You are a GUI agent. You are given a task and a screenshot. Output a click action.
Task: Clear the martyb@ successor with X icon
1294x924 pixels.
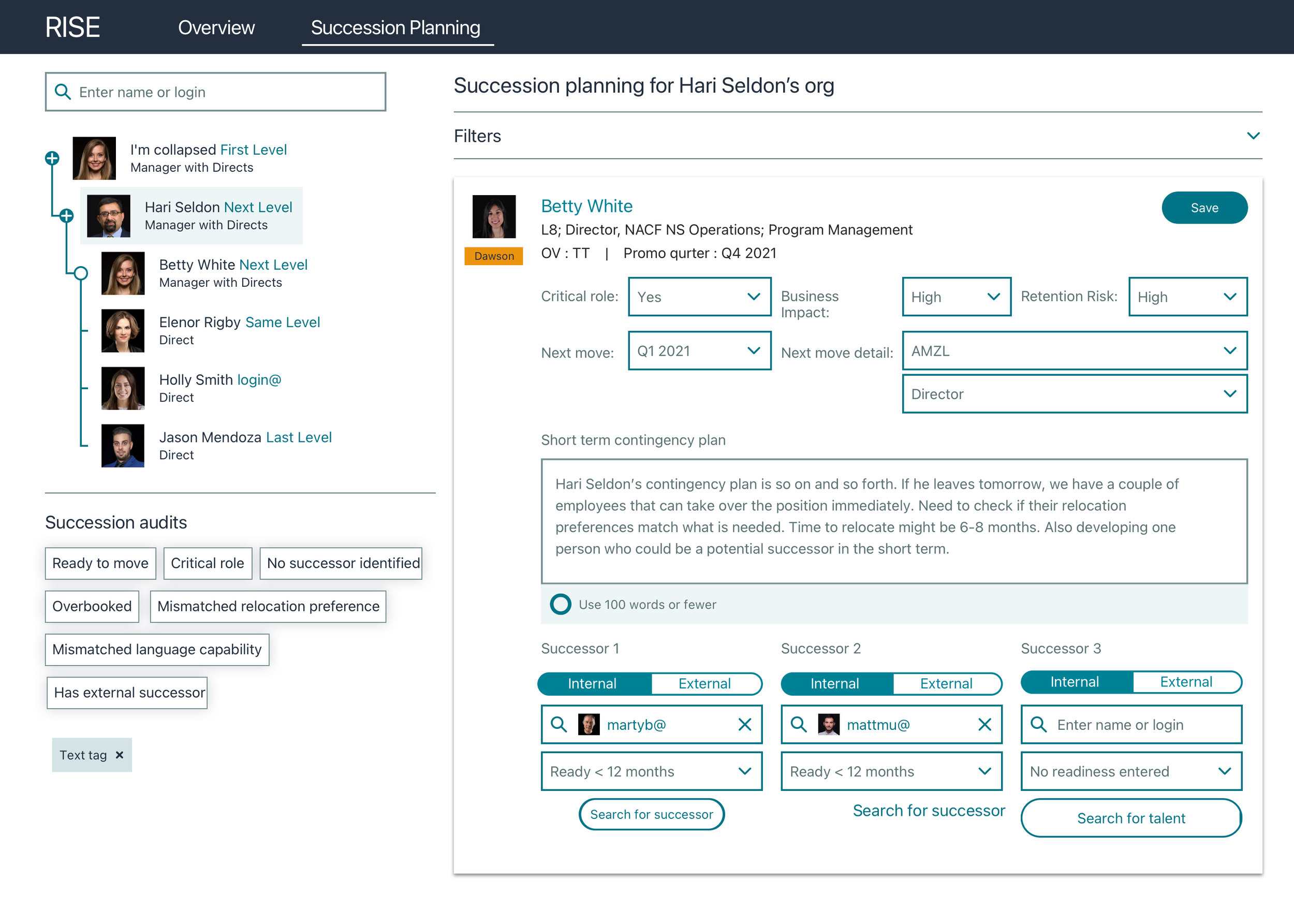click(x=744, y=724)
